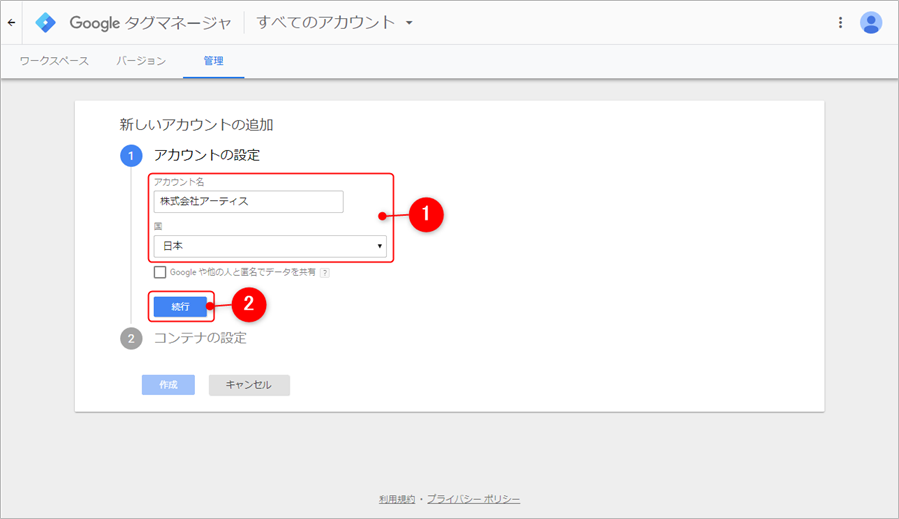Open the three-dot more options menu
899x519 pixels.
point(841,23)
